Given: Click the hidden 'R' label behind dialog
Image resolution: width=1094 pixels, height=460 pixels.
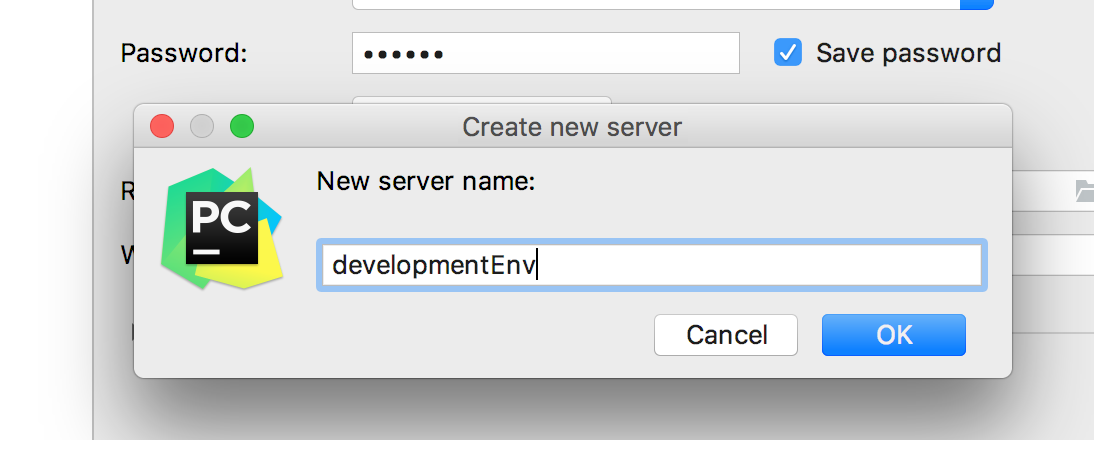Looking at the screenshot, I should click(127, 191).
